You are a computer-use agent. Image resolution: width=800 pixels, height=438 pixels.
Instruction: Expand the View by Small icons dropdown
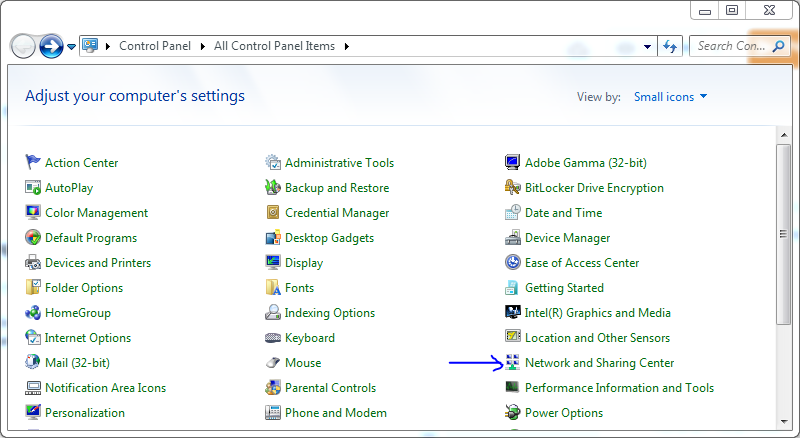670,96
